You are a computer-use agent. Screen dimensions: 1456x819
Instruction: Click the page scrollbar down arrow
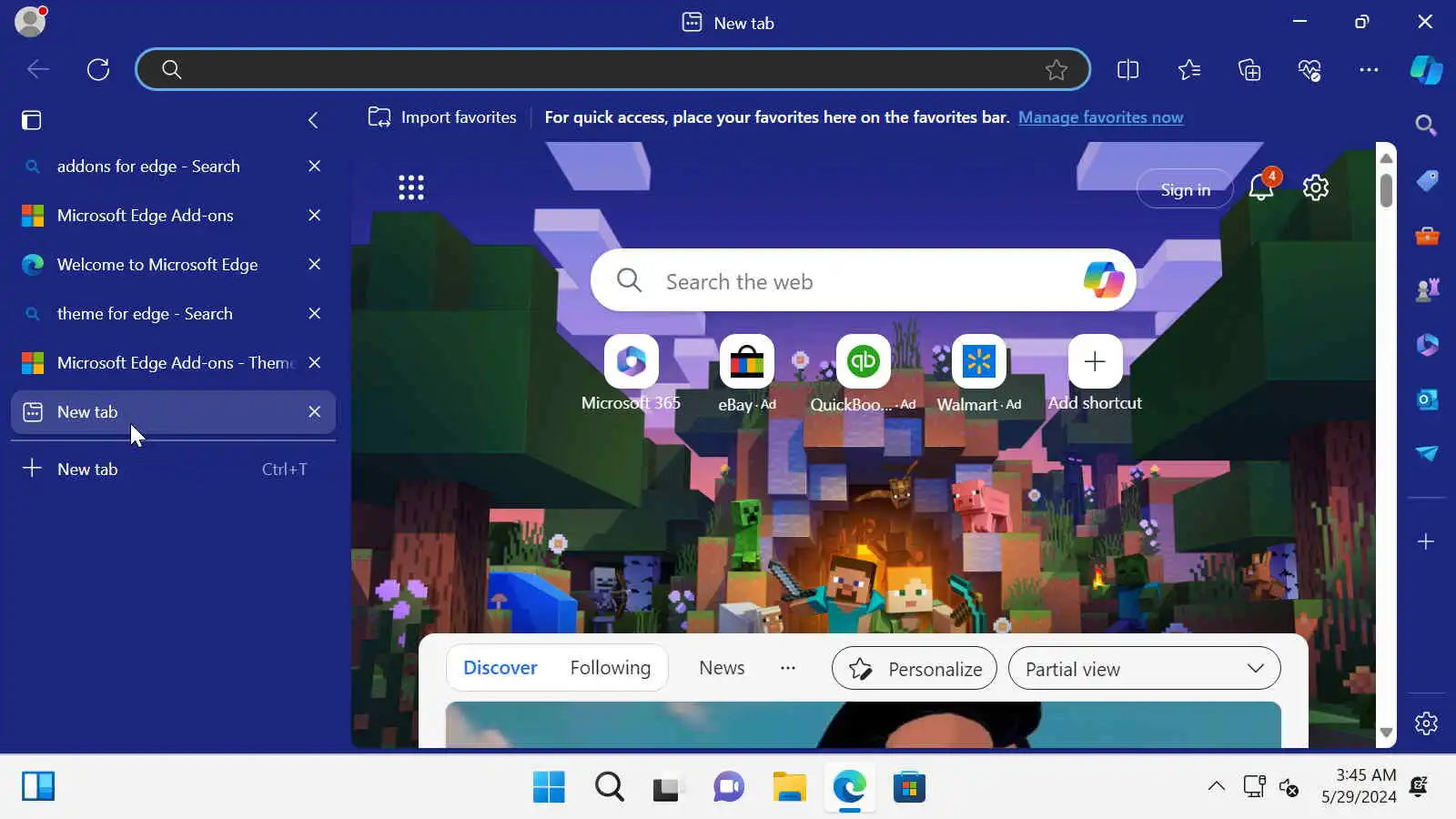1386,733
